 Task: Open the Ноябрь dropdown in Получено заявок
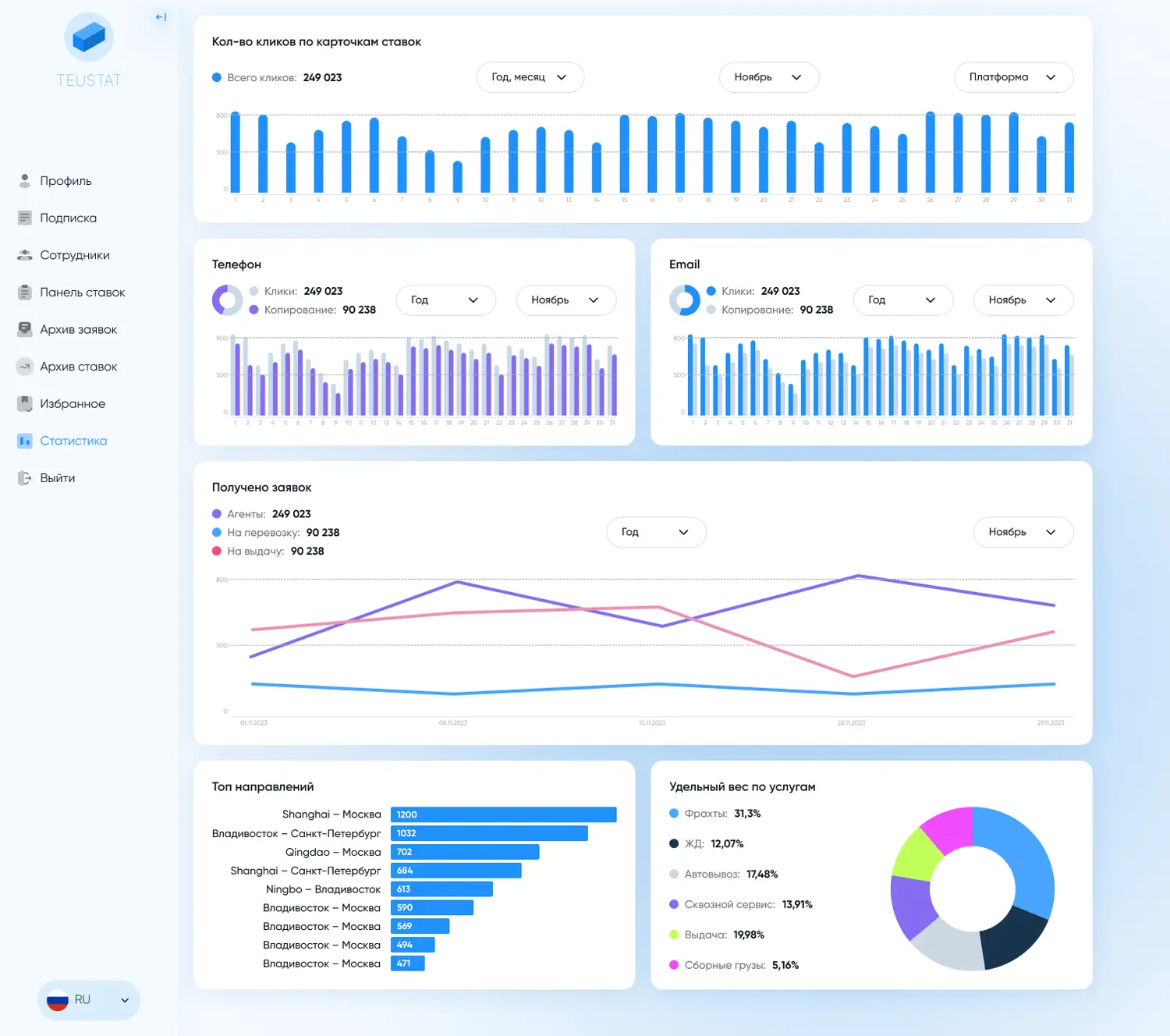coord(1023,532)
